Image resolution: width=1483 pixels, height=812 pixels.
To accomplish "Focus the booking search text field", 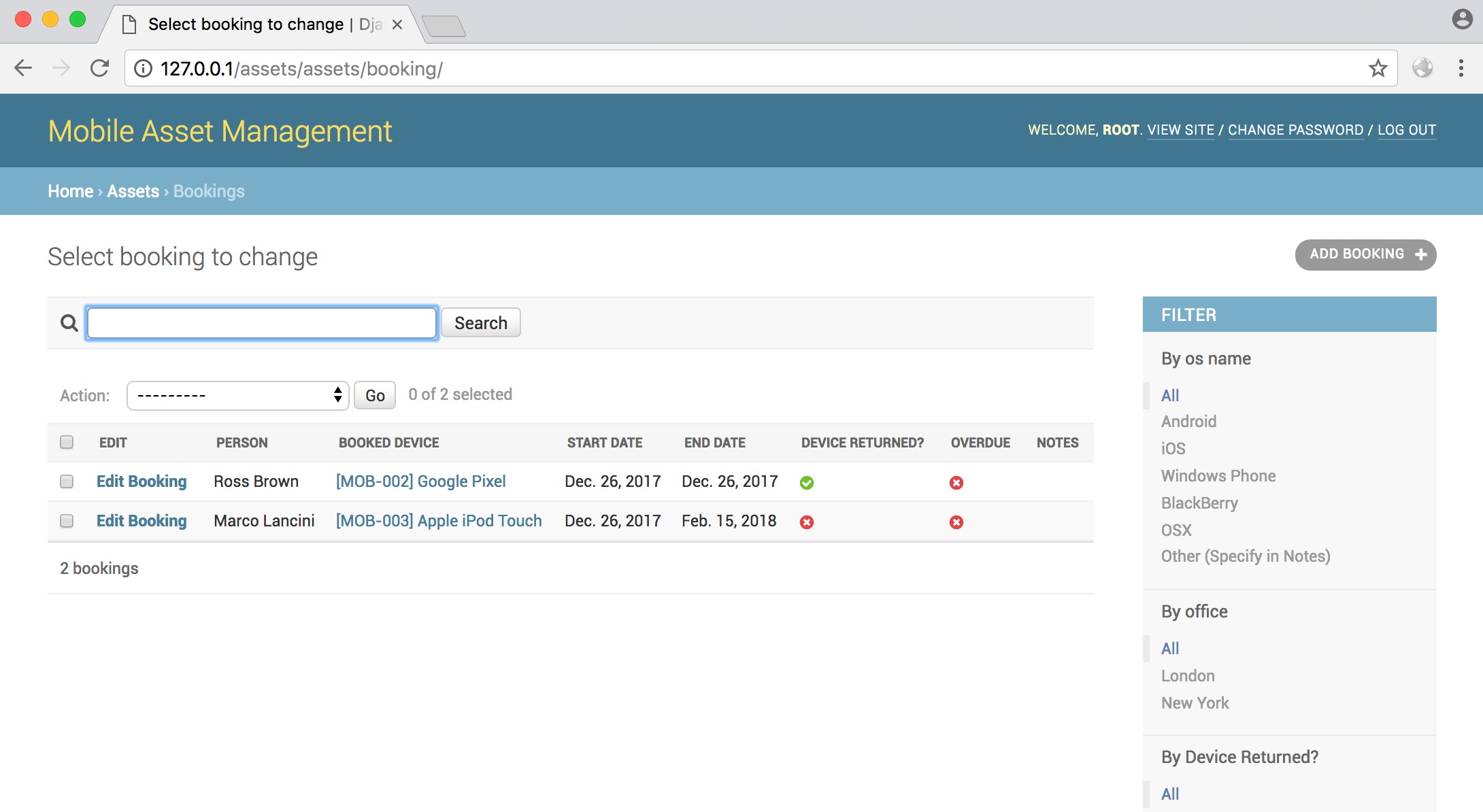I will (x=262, y=323).
